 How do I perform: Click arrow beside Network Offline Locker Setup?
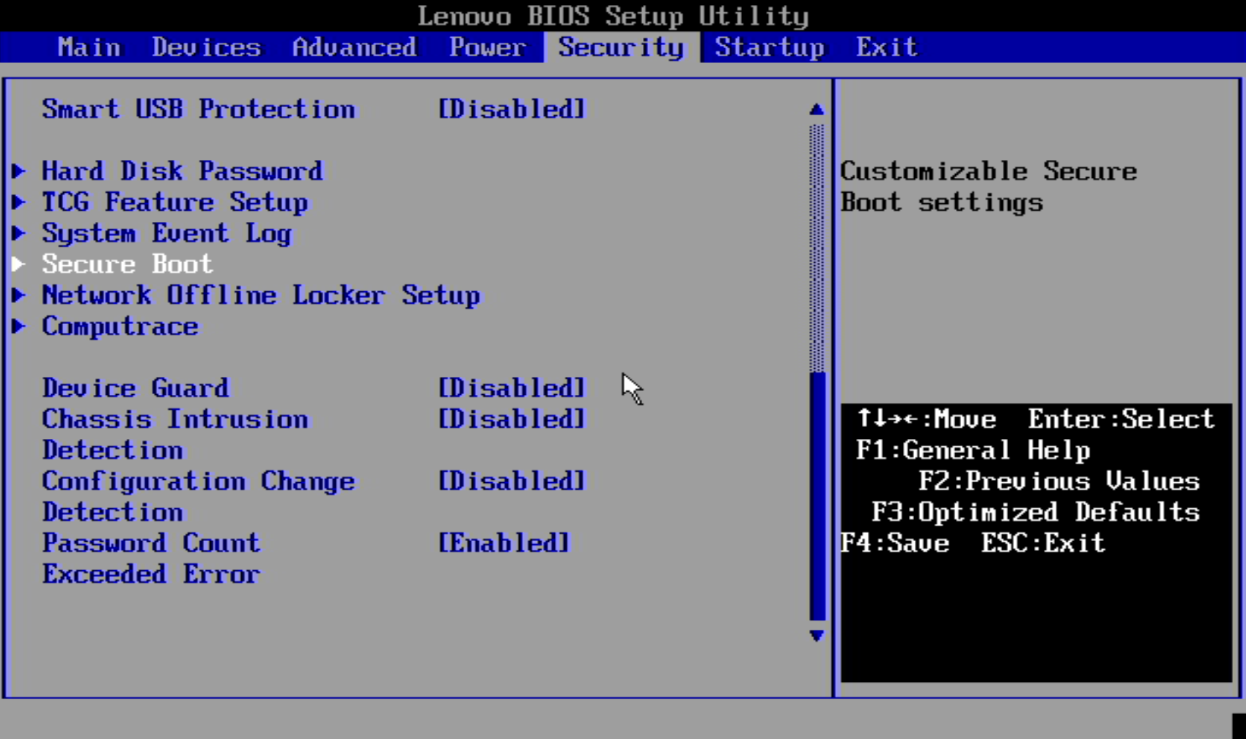pos(18,295)
